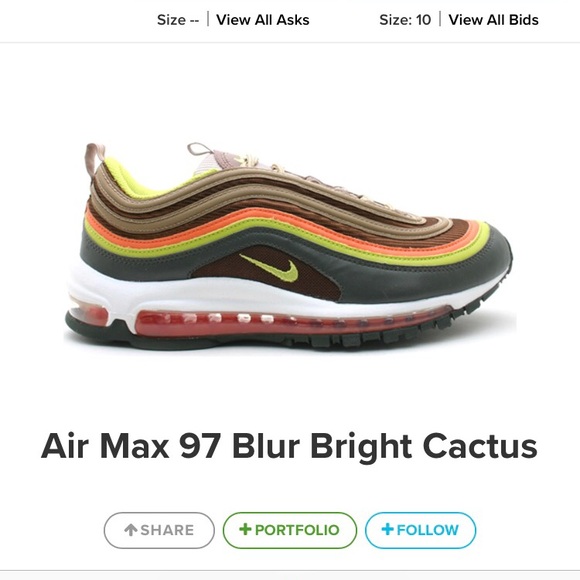Tap the SHARE button label
The height and width of the screenshot is (580, 580).
tap(167, 530)
